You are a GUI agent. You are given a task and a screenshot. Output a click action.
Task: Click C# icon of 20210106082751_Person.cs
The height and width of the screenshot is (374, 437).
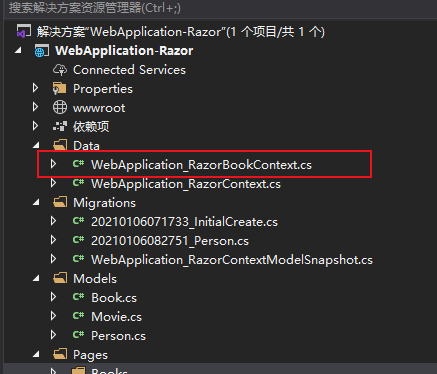(78, 240)
